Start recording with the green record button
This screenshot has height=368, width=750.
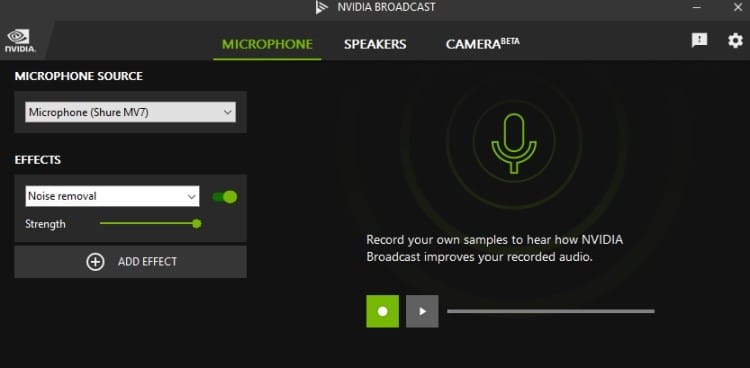pos(383,312)
